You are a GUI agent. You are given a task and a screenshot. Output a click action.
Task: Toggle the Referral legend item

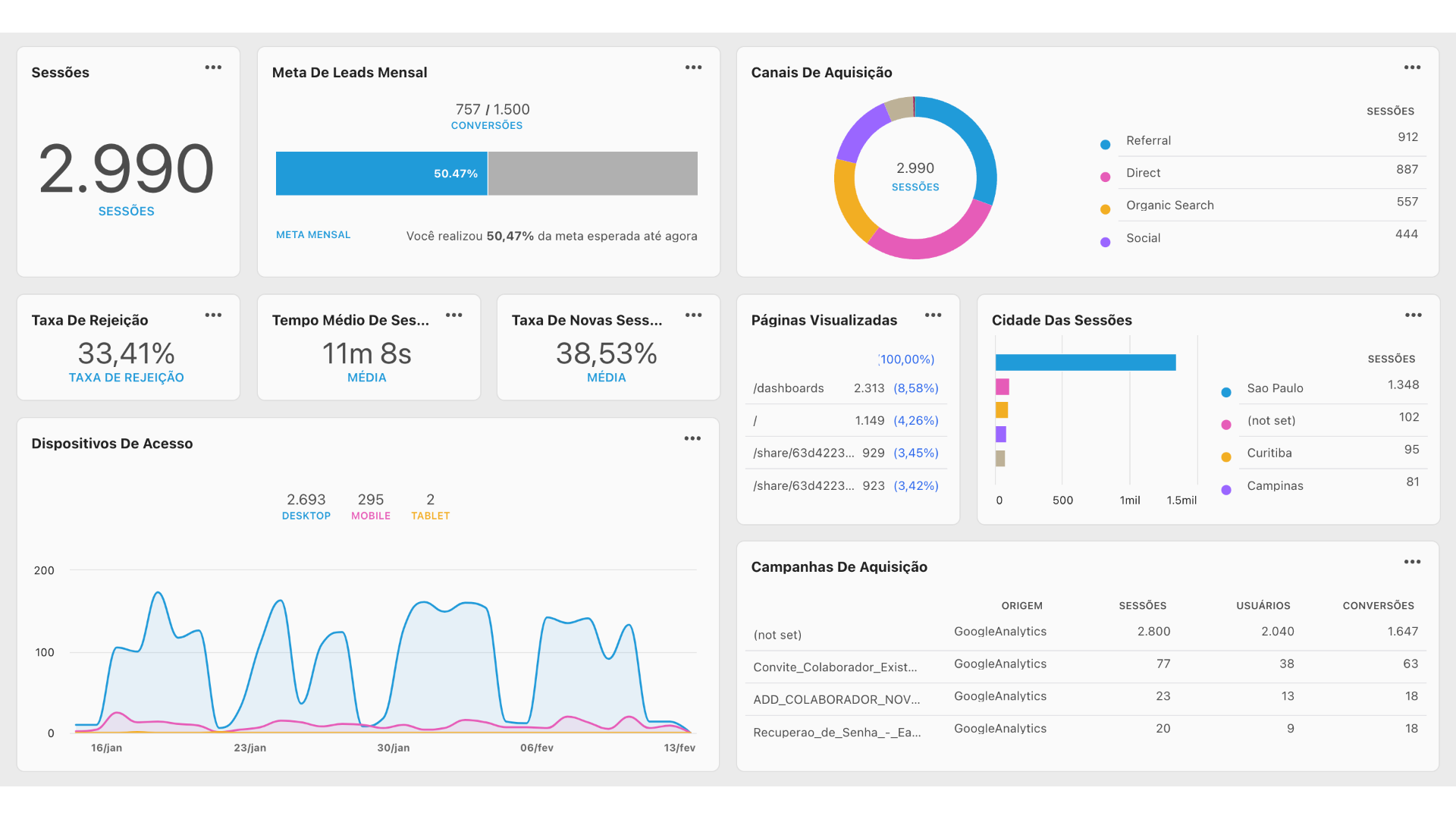[1147, 141]
